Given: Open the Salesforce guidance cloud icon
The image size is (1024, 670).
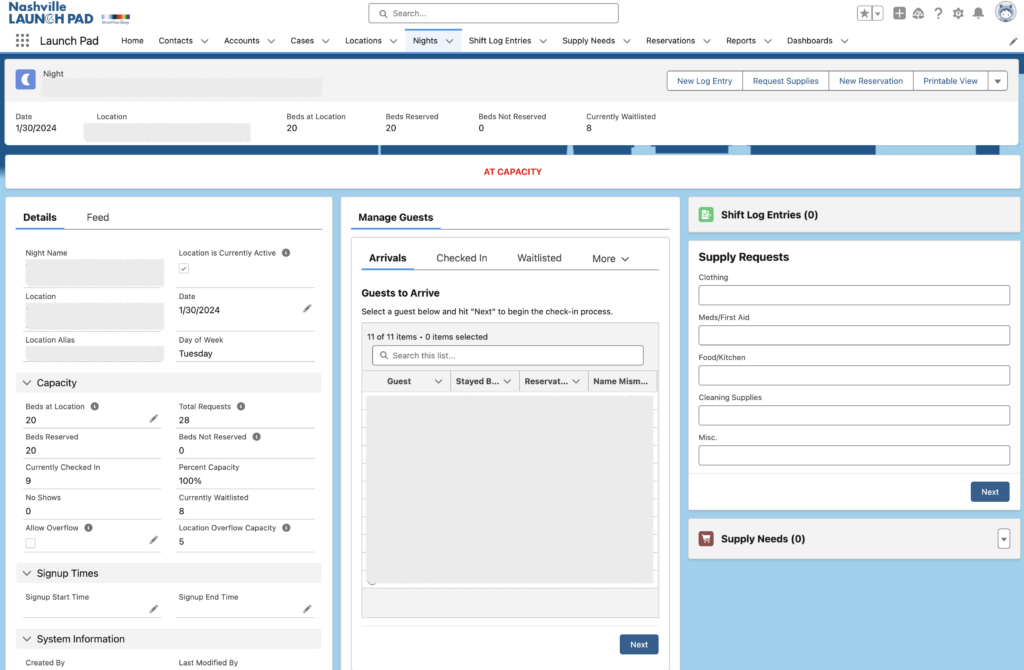Looking at the screenshot, I should [918, 13].
